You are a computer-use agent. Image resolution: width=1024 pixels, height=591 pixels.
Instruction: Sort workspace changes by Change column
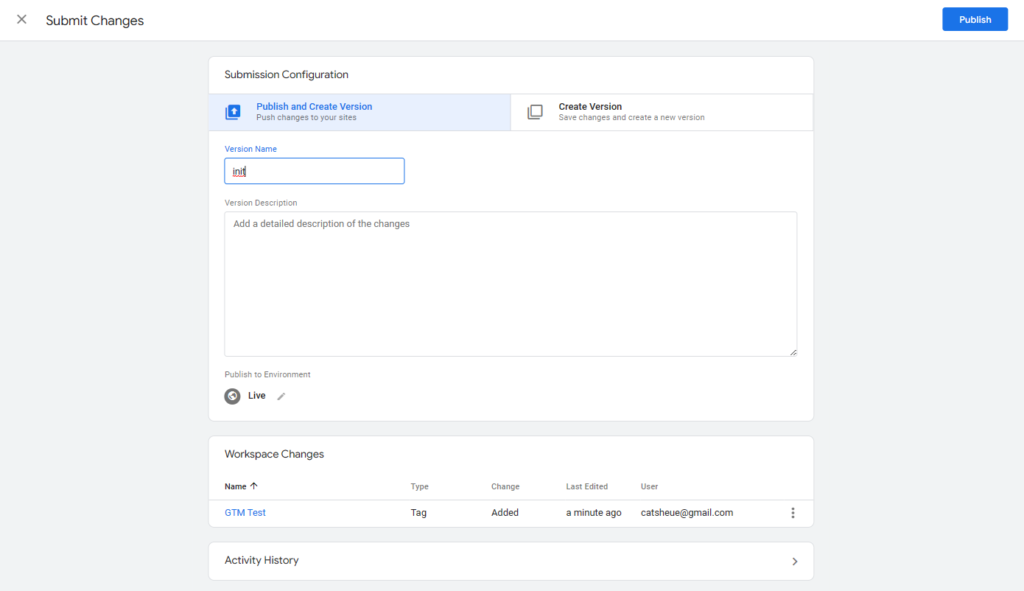click(505, 487)
